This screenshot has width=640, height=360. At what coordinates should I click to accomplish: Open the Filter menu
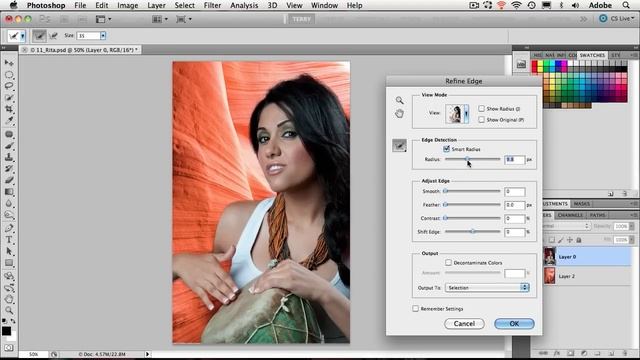(x=212, y=5)
